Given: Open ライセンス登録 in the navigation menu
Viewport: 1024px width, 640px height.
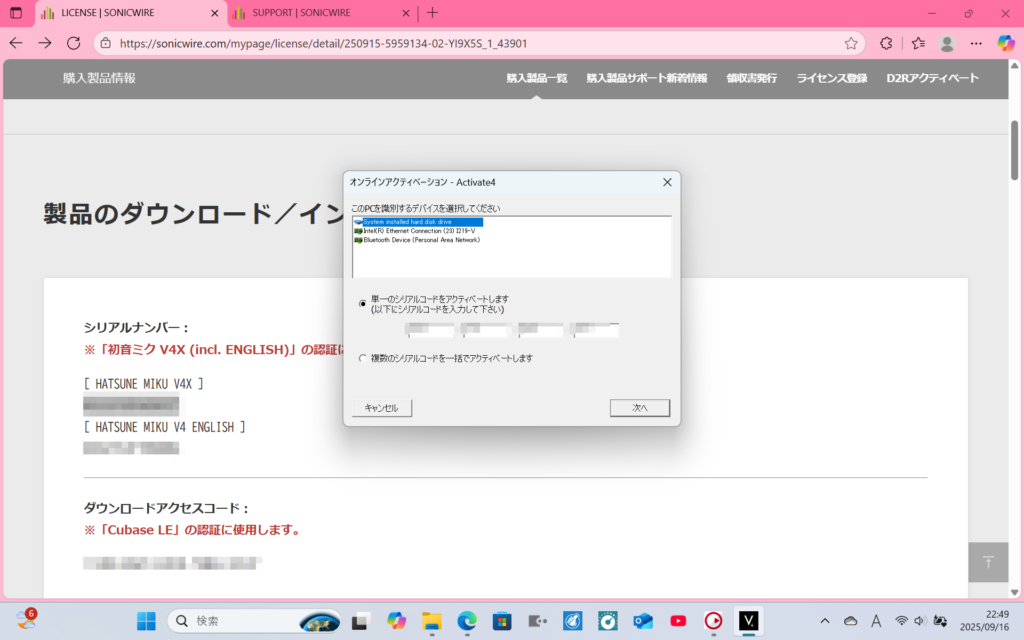Looking at the screenshot, I should [x=831, y=78].
